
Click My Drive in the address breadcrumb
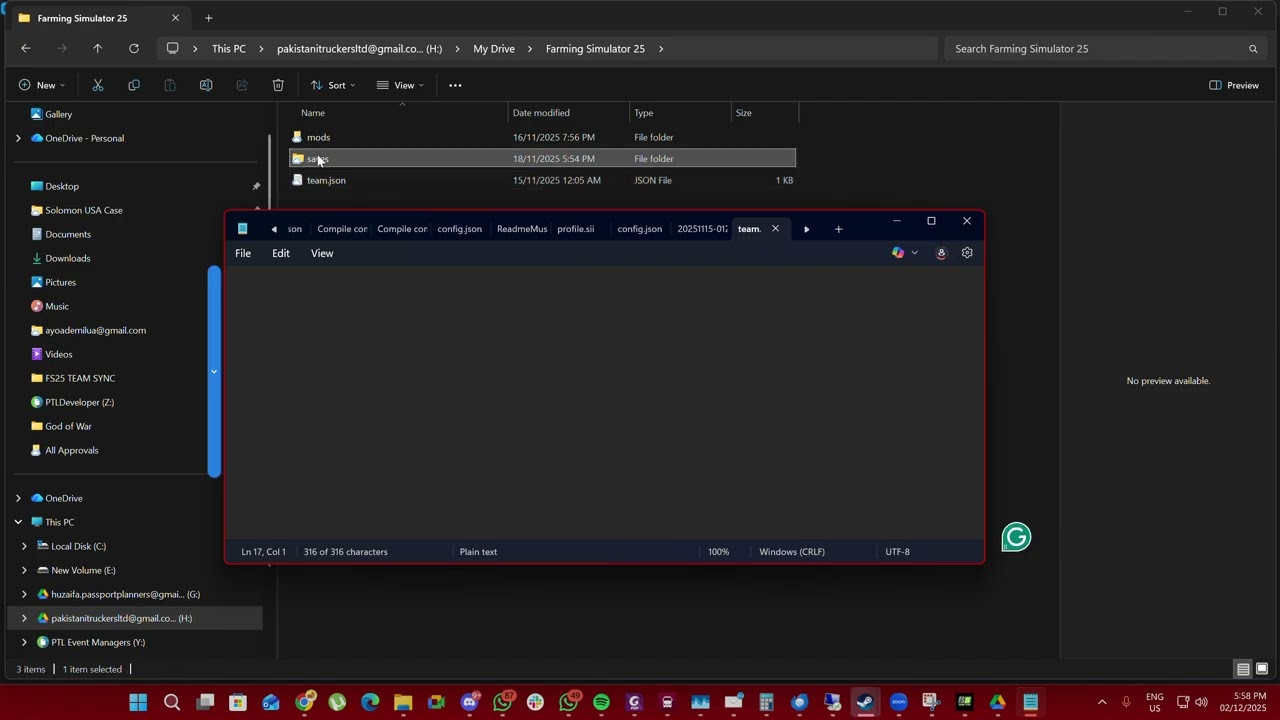click(494, 48)
